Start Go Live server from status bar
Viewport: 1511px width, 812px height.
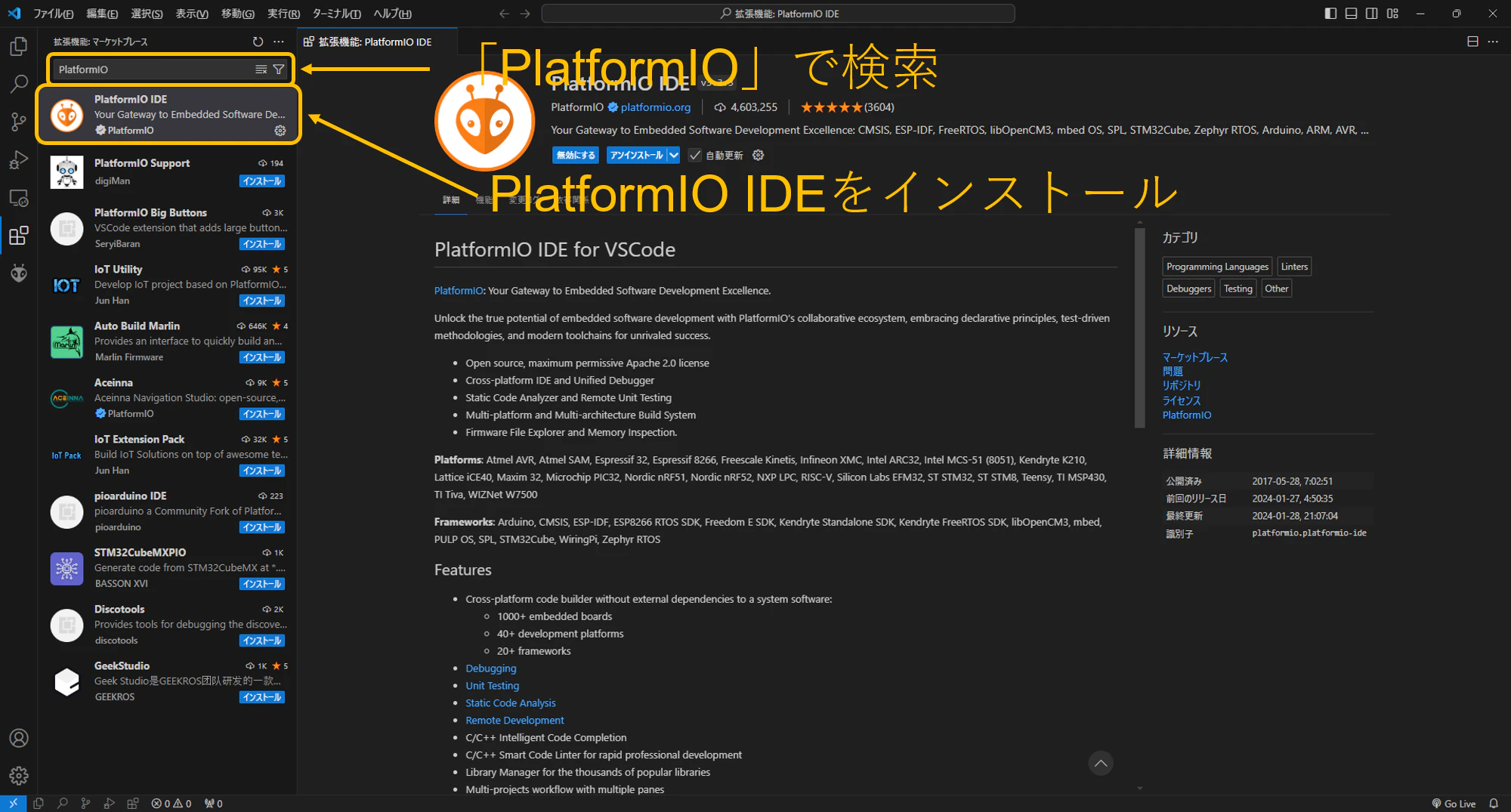(1454, 804)
